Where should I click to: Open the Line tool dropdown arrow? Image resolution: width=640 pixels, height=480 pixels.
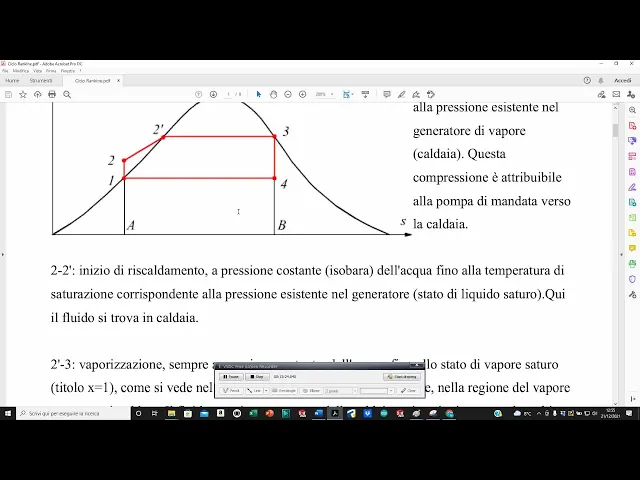pyautogui.click(x=266, y=391)
